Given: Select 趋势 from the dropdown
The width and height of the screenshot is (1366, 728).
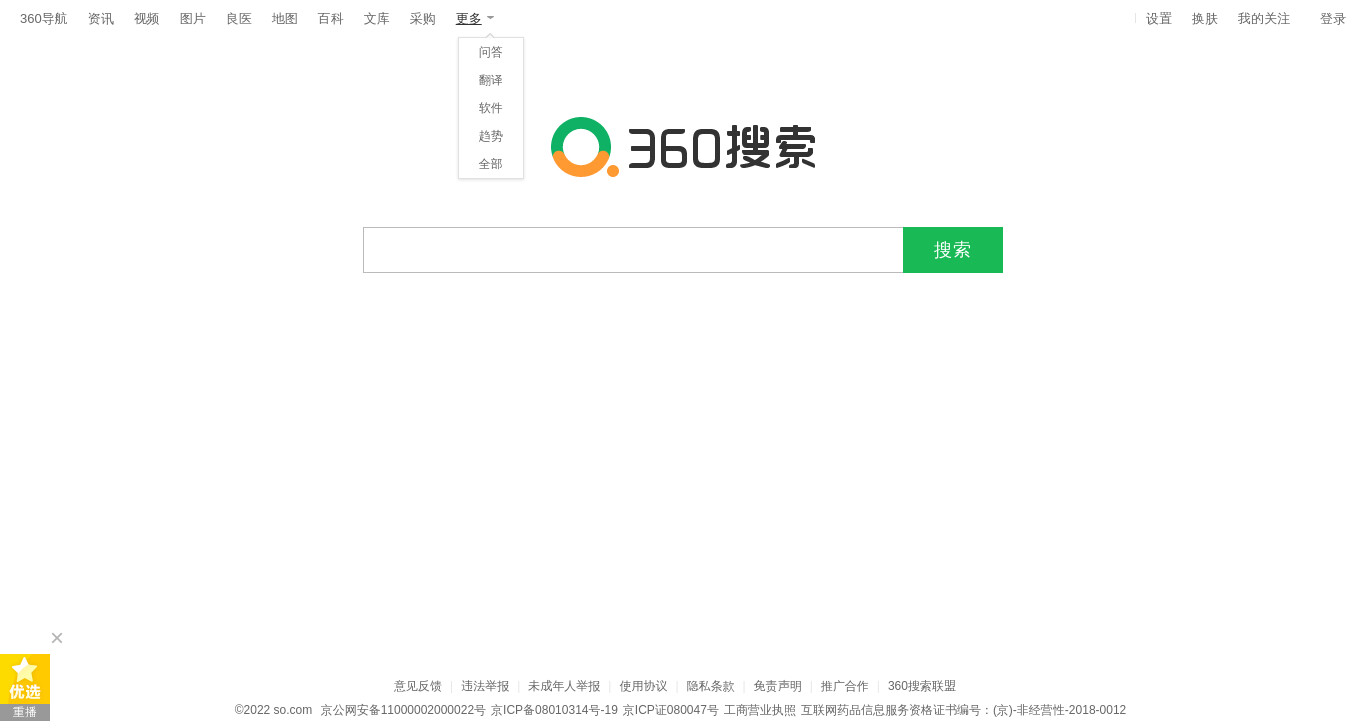Looking at the screenshot, I should 491,136.
